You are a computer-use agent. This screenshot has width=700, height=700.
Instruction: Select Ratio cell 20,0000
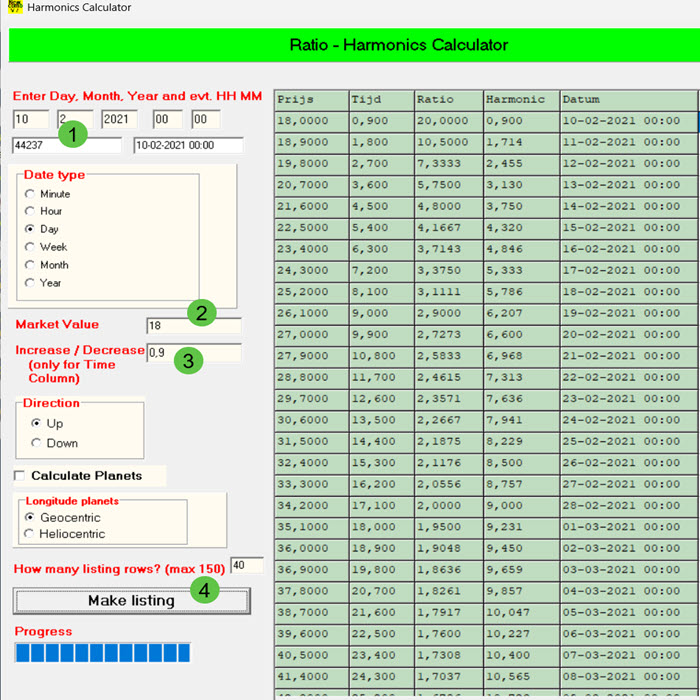pyautogui.click(x=449, y=121)
